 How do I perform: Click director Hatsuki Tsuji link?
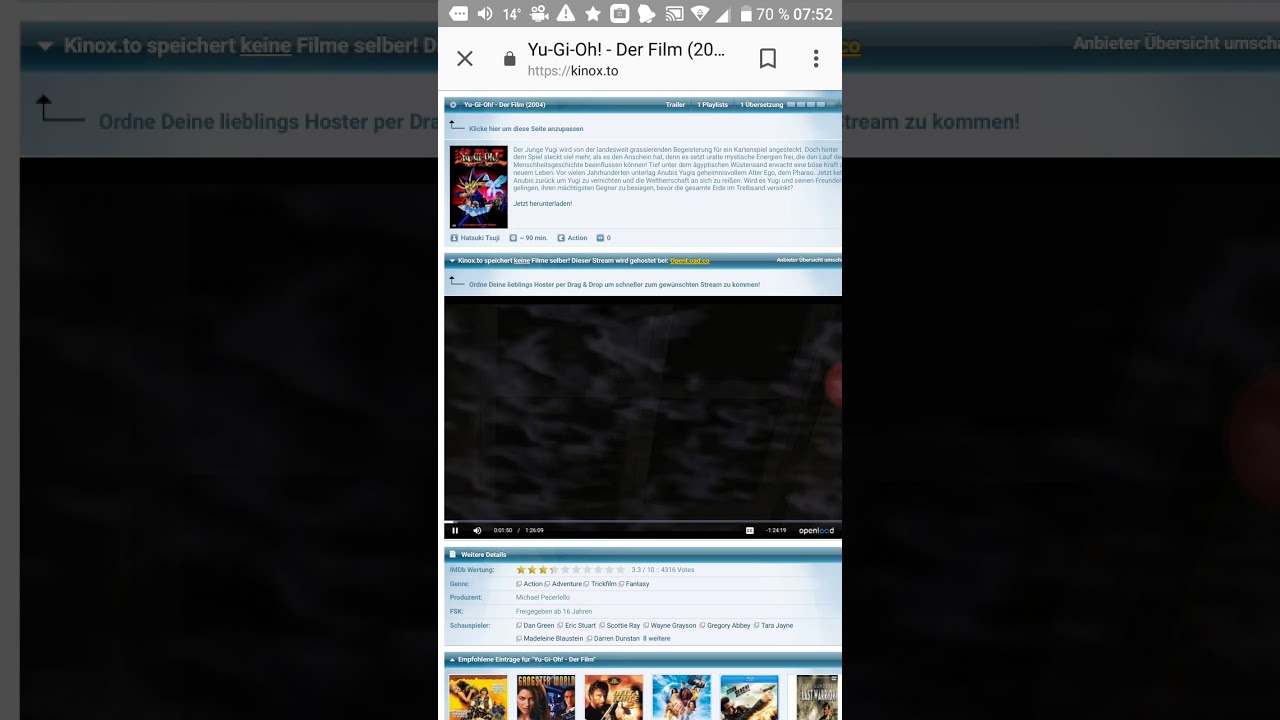(480, 238)
